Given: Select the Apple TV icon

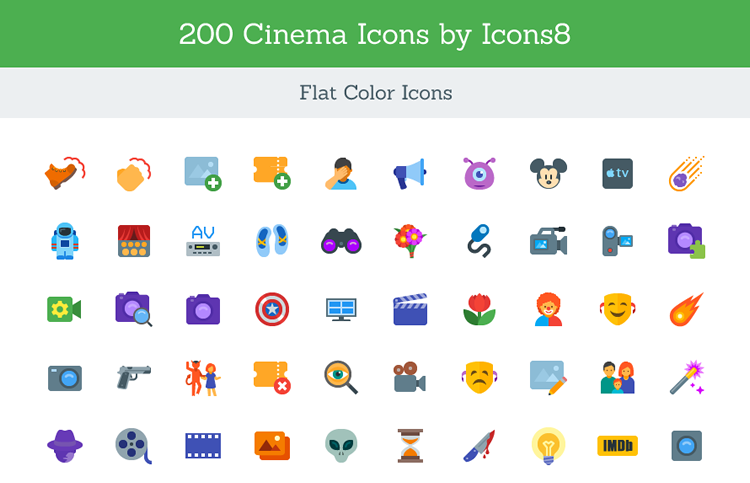Looking at the screenshot, I should coord(617,174).
